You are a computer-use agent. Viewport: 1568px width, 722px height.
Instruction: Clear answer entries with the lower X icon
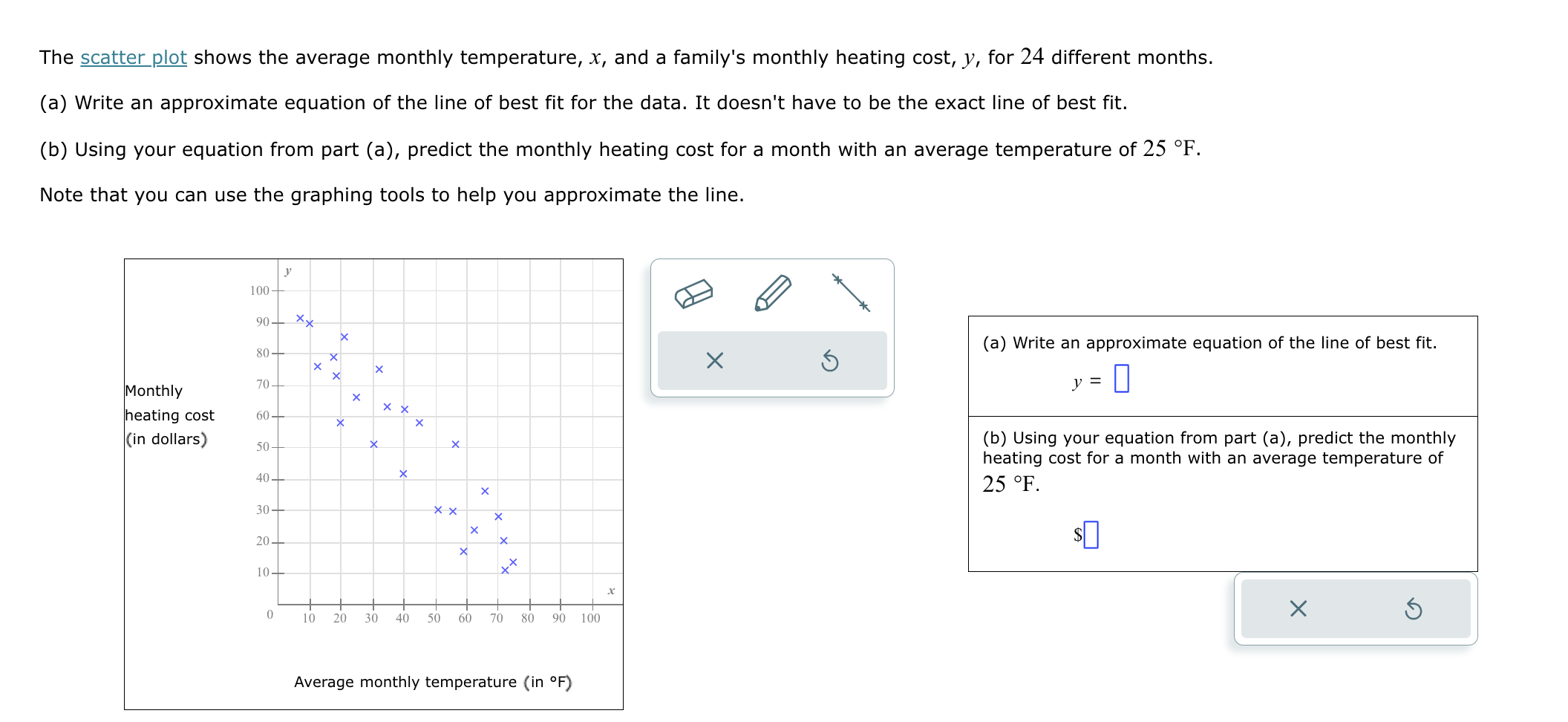[1298, 609]
